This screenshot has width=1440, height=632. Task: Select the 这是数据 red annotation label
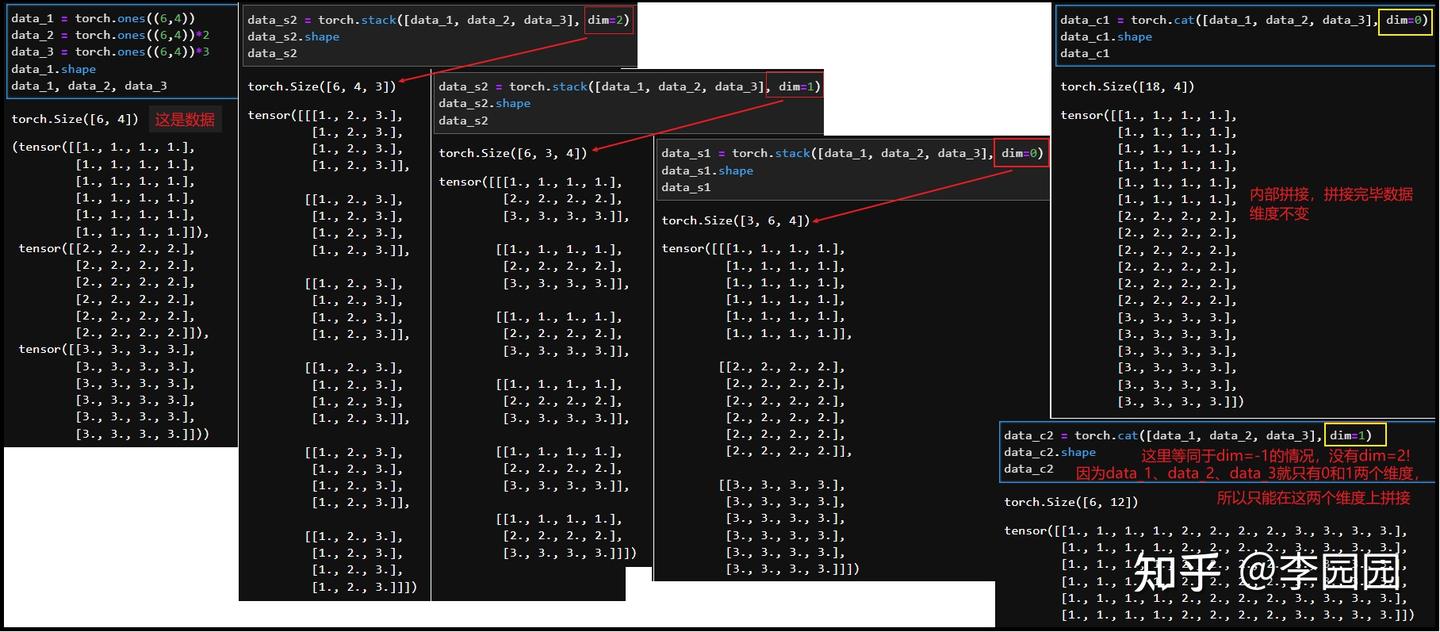click(x=185, y=118)
